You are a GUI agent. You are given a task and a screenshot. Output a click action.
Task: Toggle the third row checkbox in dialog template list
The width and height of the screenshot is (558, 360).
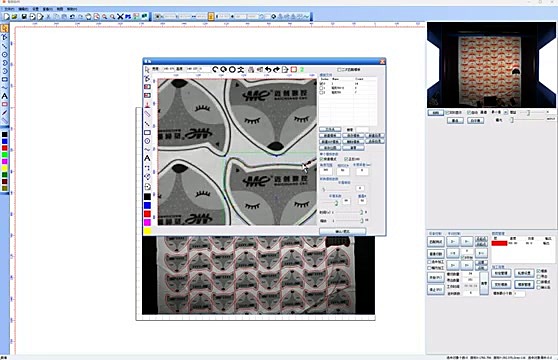tap(322, 92)
